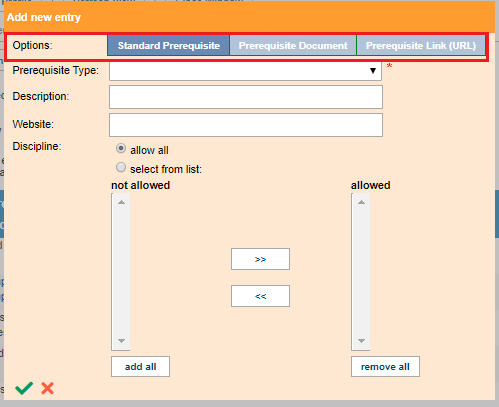Move selection back with << button

coord(260,296)
